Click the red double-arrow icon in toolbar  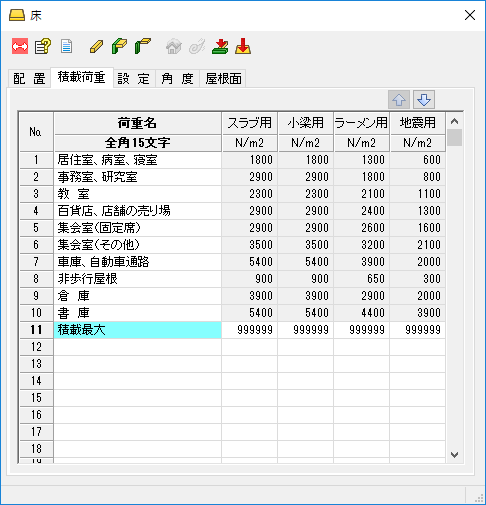[x=20, y=46]
